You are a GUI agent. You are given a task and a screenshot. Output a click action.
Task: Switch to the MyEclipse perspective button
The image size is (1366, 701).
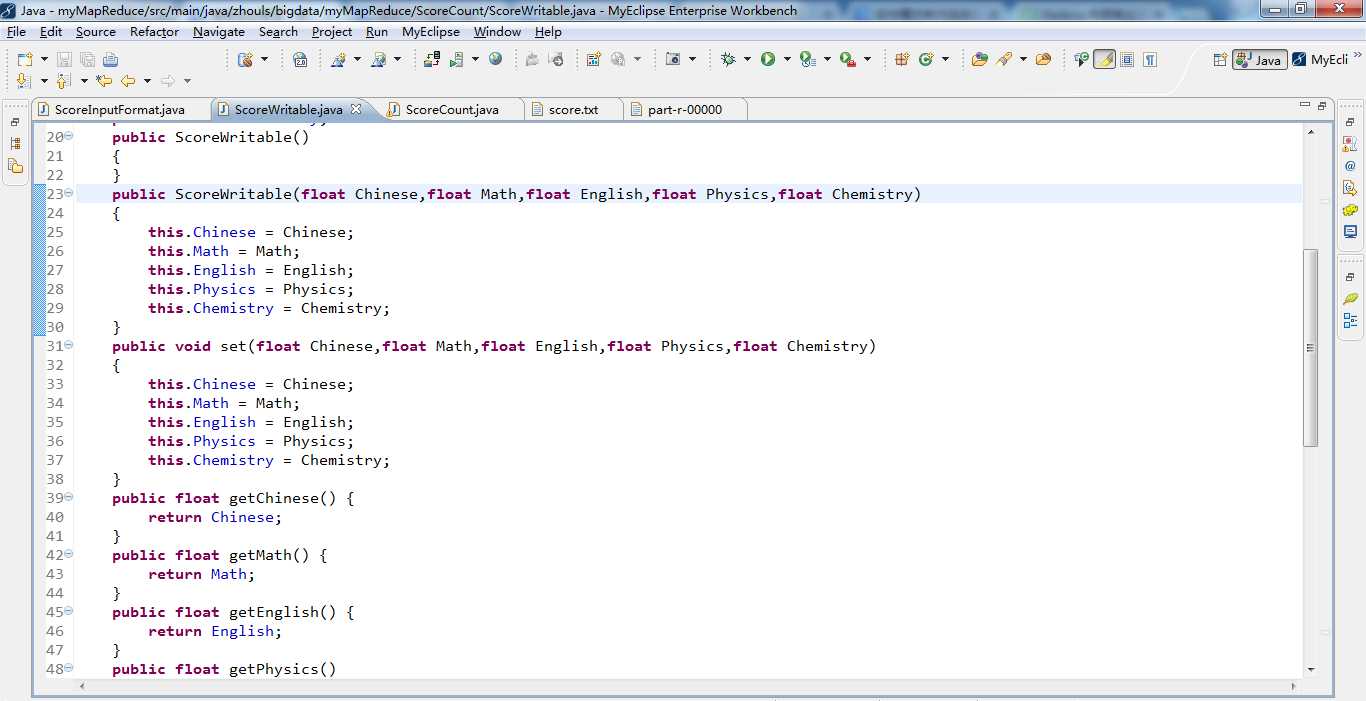pyautogui.click(x=1320, y=60)
